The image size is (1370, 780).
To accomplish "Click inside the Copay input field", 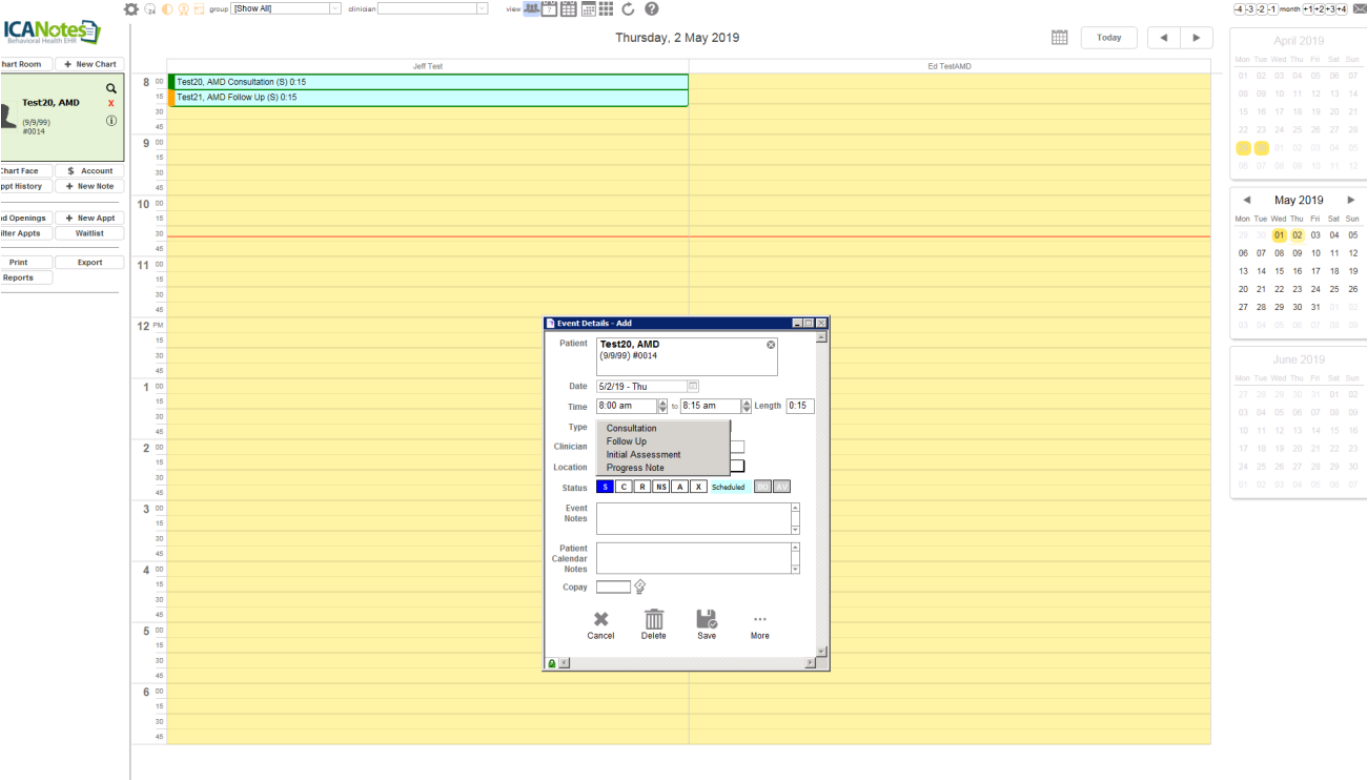I will pos(613,587).
